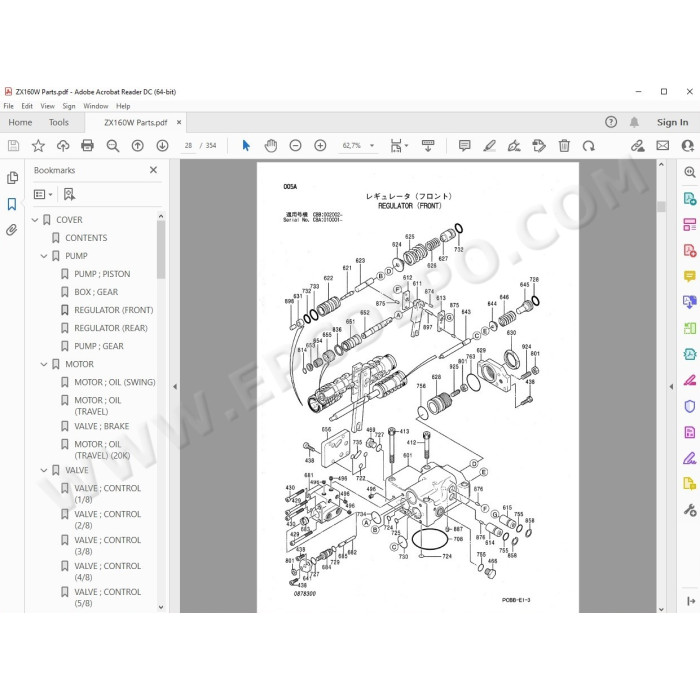This screenshot has height=700, width=700.
Task: Open the Window menu
Action: tap(96, 106)
